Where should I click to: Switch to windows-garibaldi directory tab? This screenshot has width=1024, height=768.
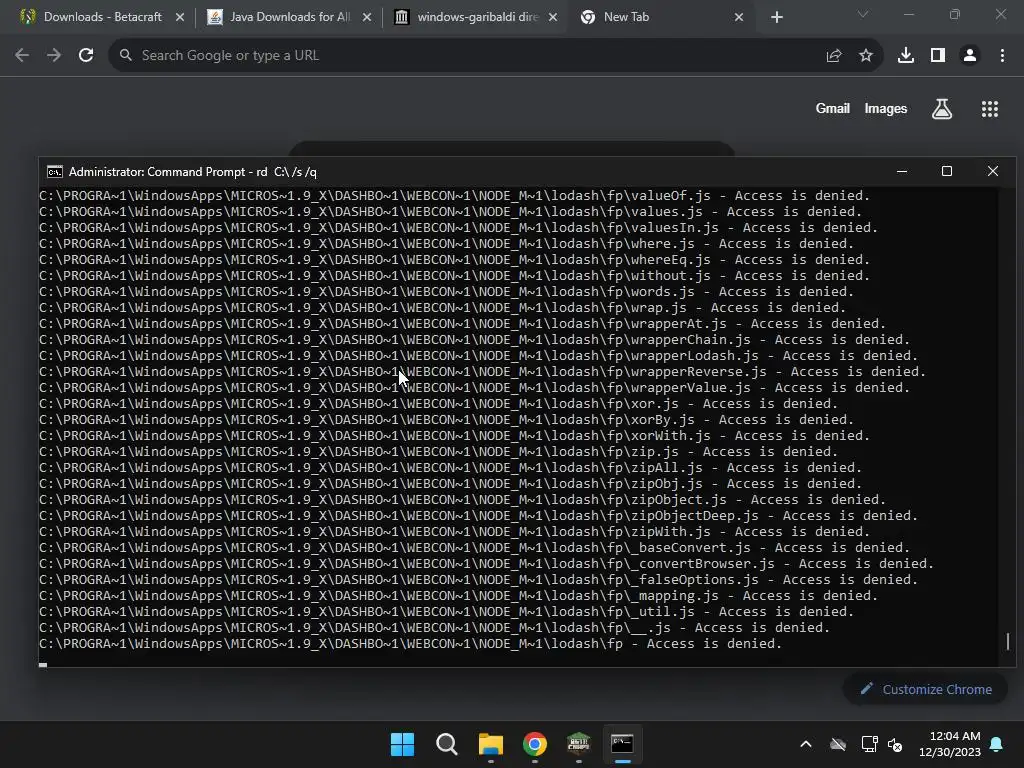(x=476, y=17)
